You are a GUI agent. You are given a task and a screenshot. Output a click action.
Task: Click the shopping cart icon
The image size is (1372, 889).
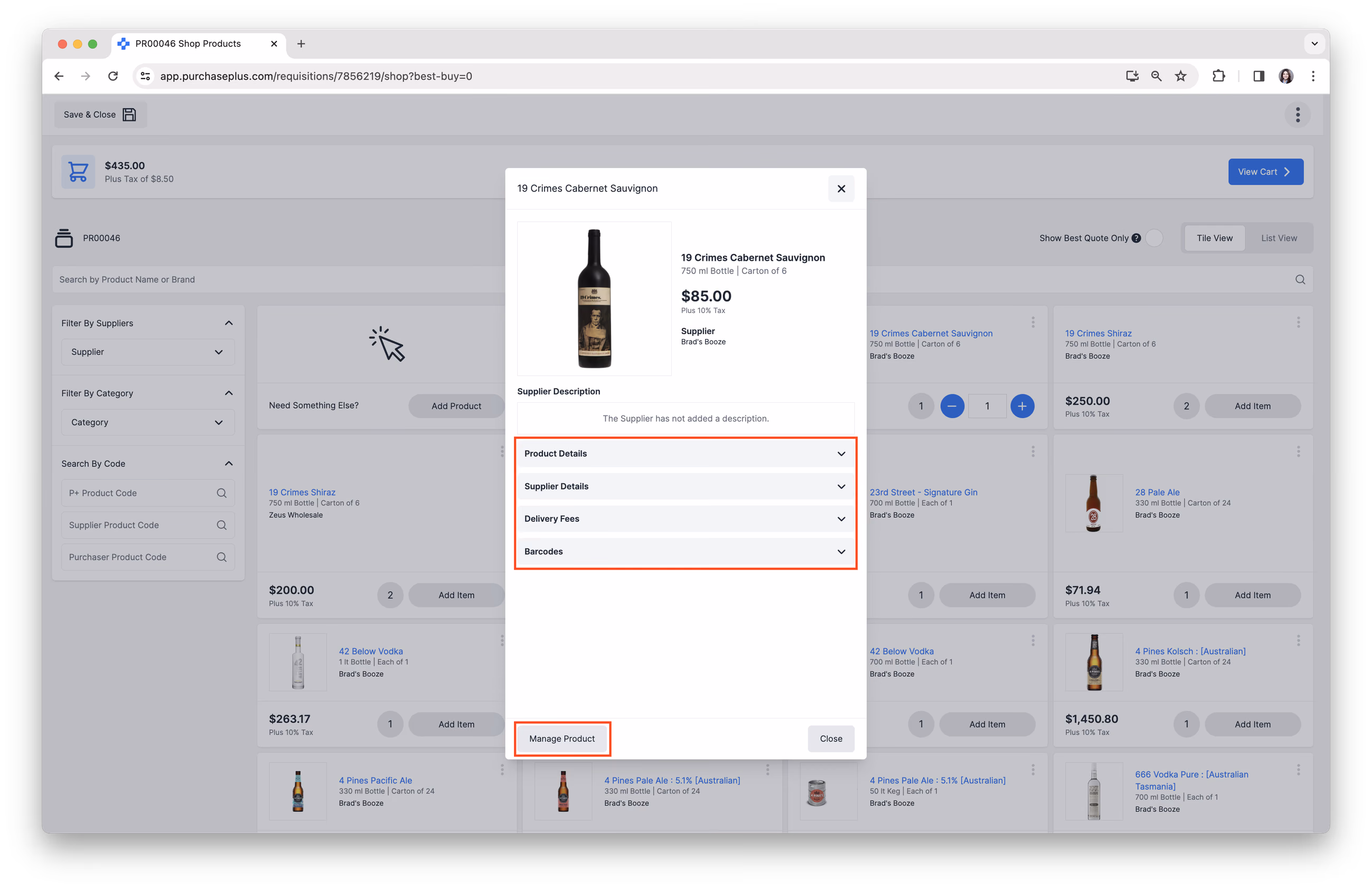pyautogui.click(x=79, y=172)
